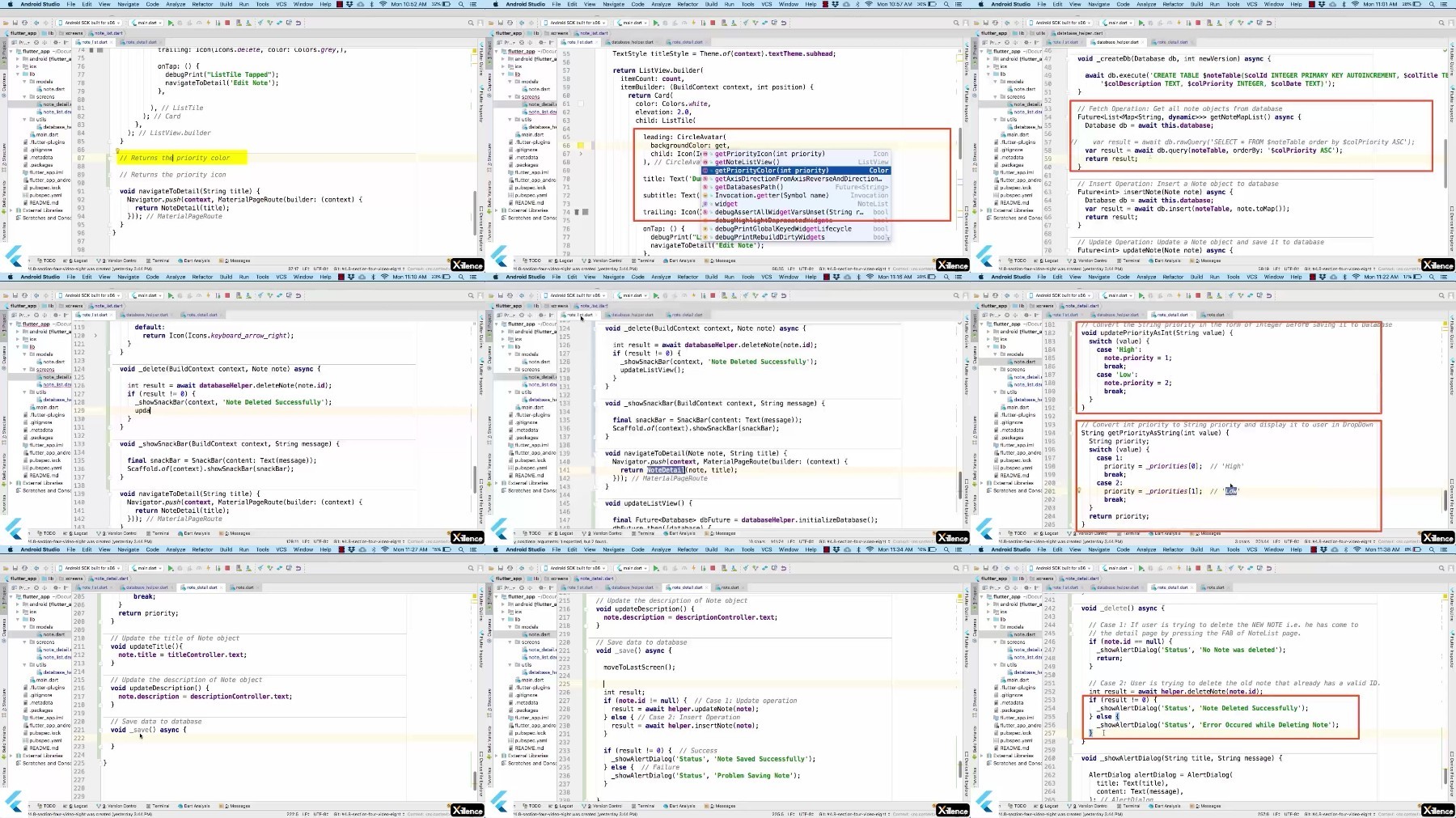
Task: Toggle Flutter Outline side panel, 10:52 AM window
Action: (x=481, y=59)
